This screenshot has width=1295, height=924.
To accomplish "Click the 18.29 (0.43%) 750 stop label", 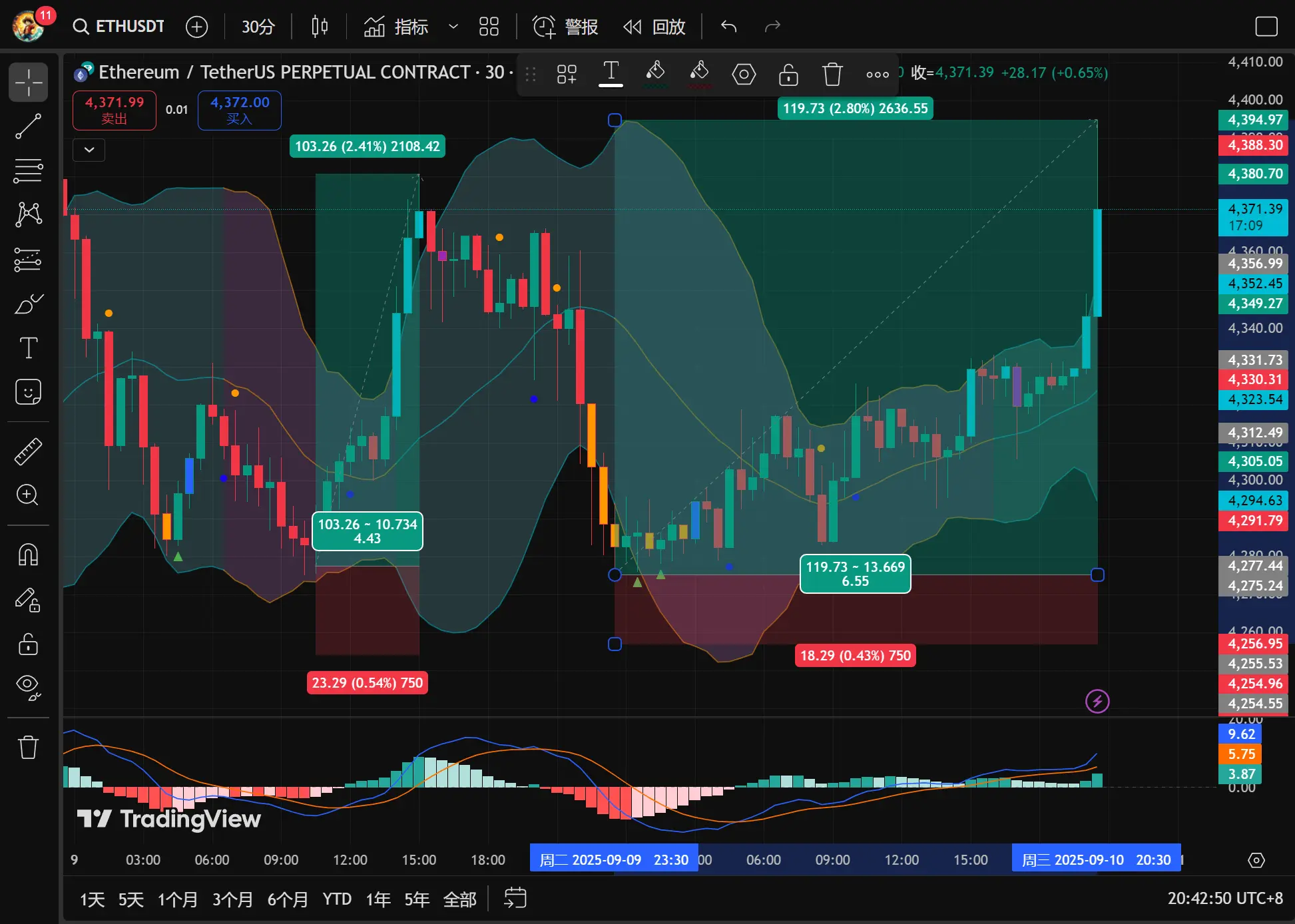I will pyautogui.click(x=855, y=656).
